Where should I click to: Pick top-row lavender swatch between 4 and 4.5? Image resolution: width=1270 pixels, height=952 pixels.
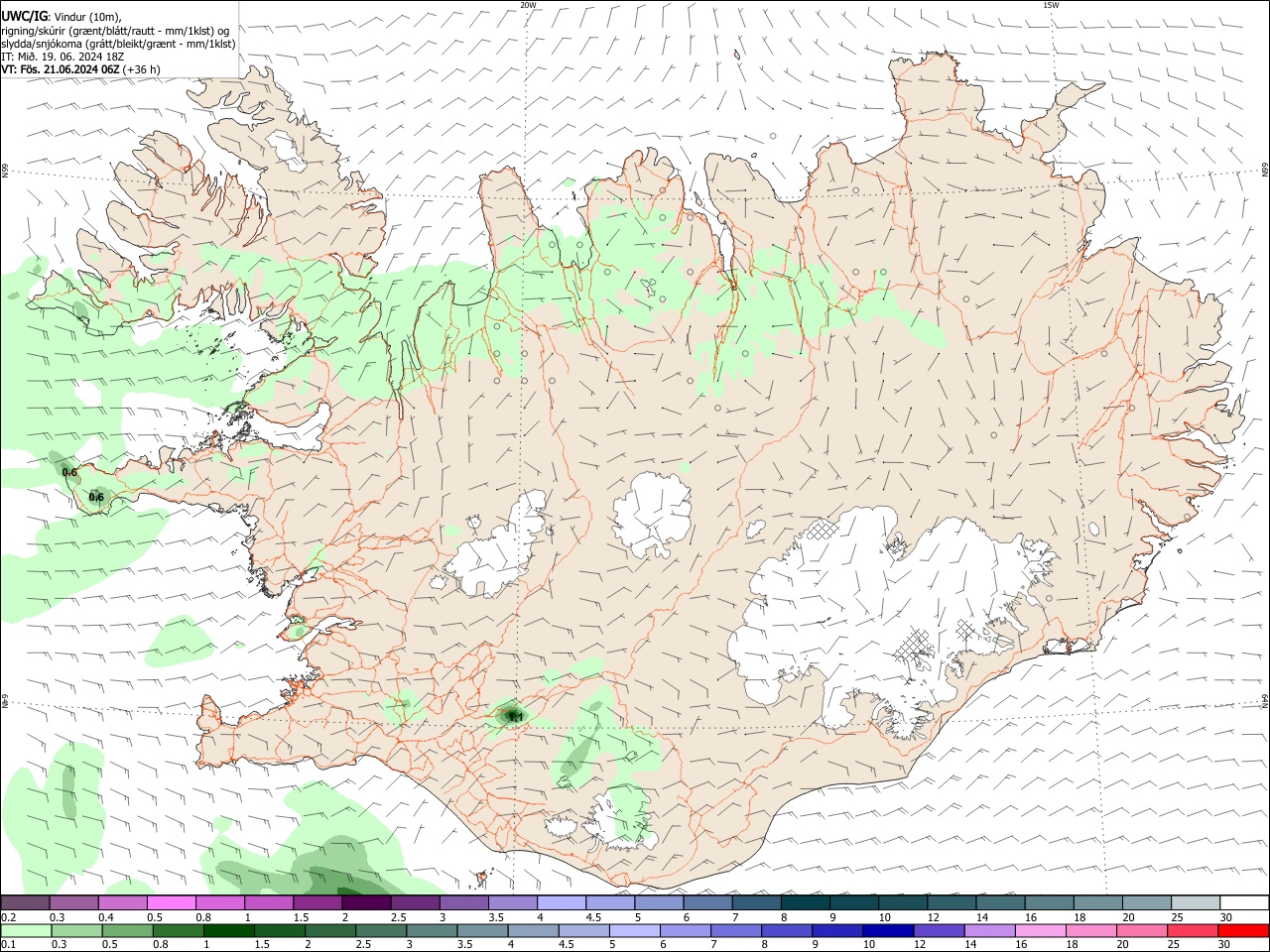tap(562, 902)
